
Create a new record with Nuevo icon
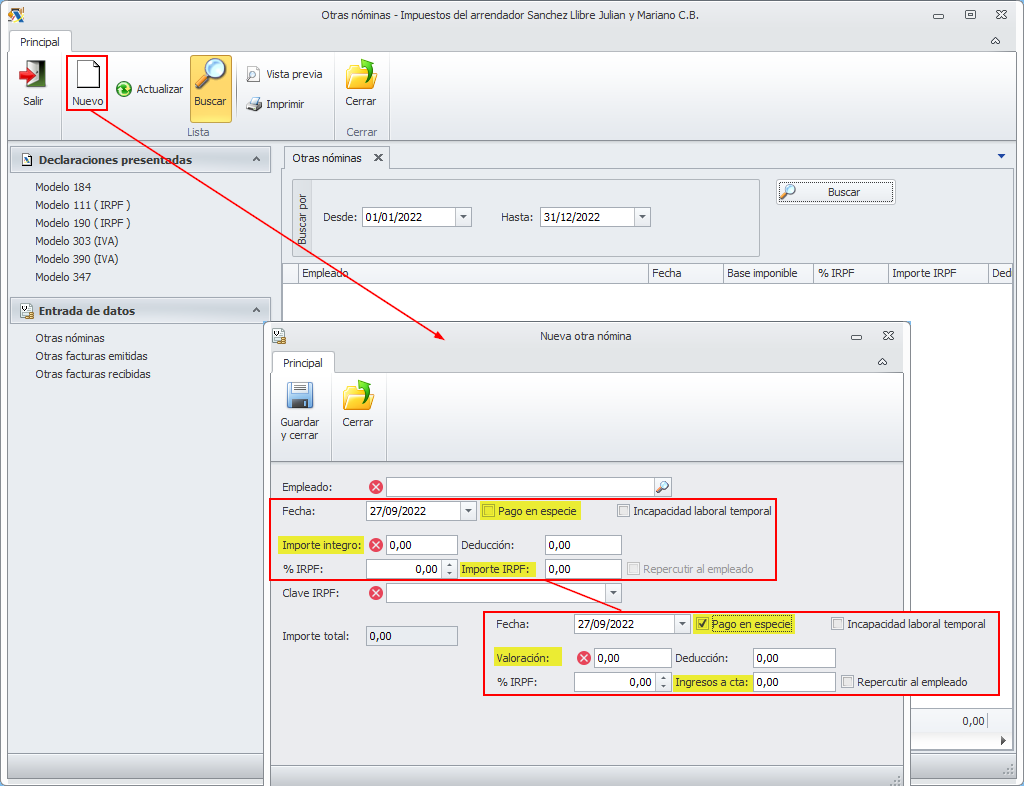88,74
